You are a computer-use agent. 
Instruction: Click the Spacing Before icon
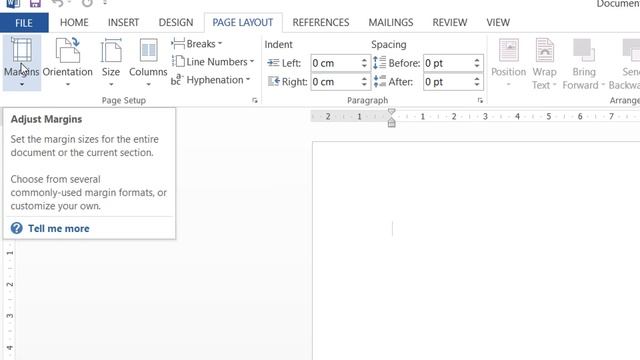380,62
